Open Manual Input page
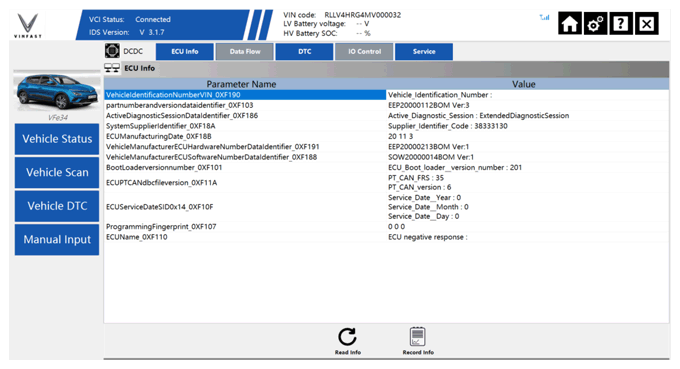The width and height of the screenshot is (680, 369). tap(57, 239)
